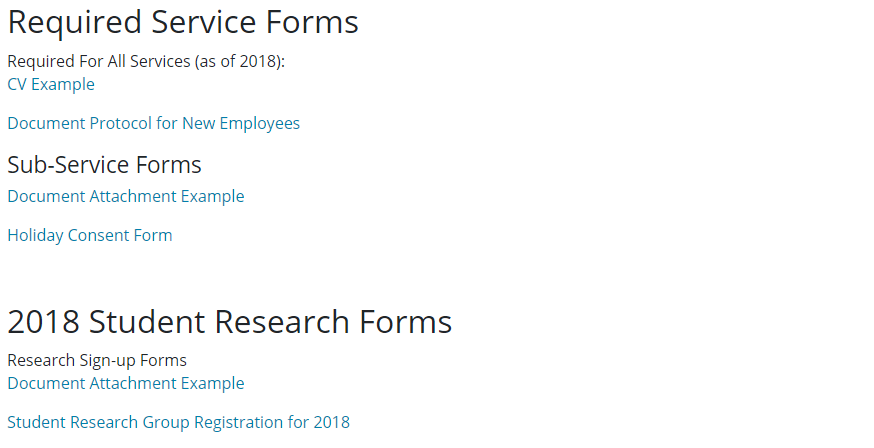The width and height of the screenshot is (874, 448).
Task: View the example CV document
Action: (51, 85)
